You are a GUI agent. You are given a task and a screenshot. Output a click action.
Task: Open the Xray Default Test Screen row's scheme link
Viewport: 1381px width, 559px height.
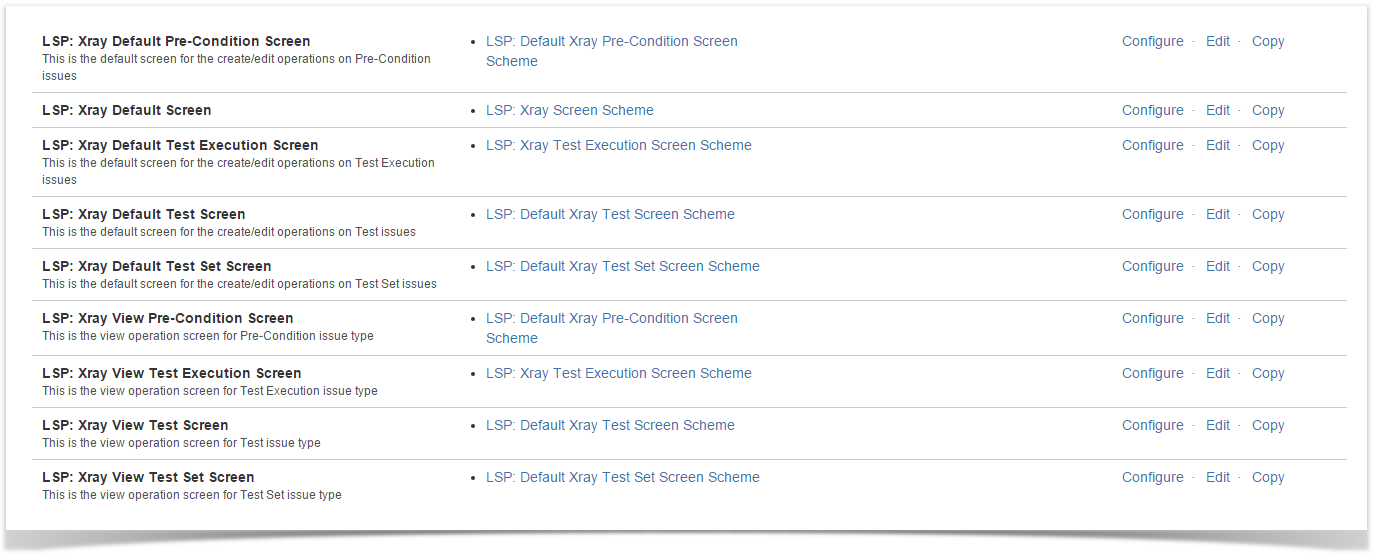pyautogui.click(x=610, y=214)
